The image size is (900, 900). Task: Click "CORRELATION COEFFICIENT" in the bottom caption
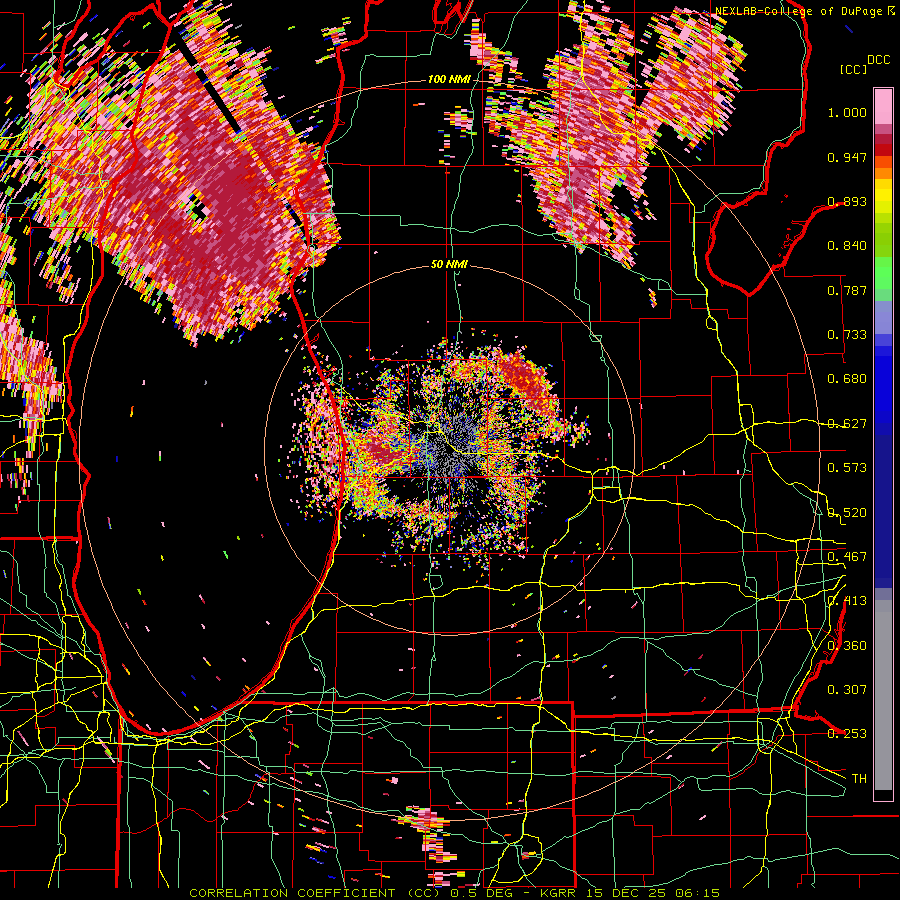[x=292, y=893]
